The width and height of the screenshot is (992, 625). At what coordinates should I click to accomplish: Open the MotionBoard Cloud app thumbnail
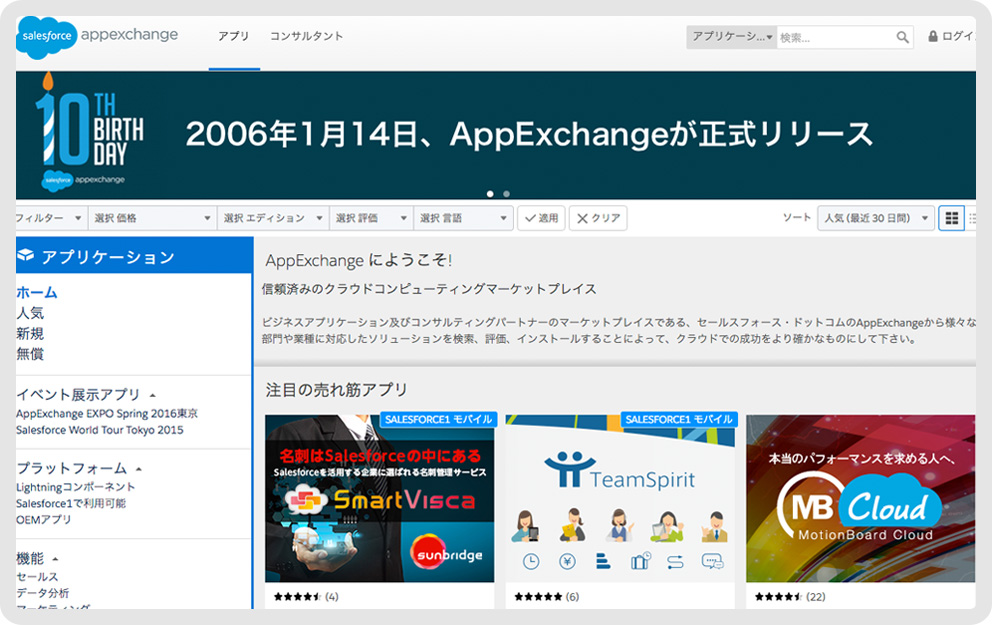point(860,498)
